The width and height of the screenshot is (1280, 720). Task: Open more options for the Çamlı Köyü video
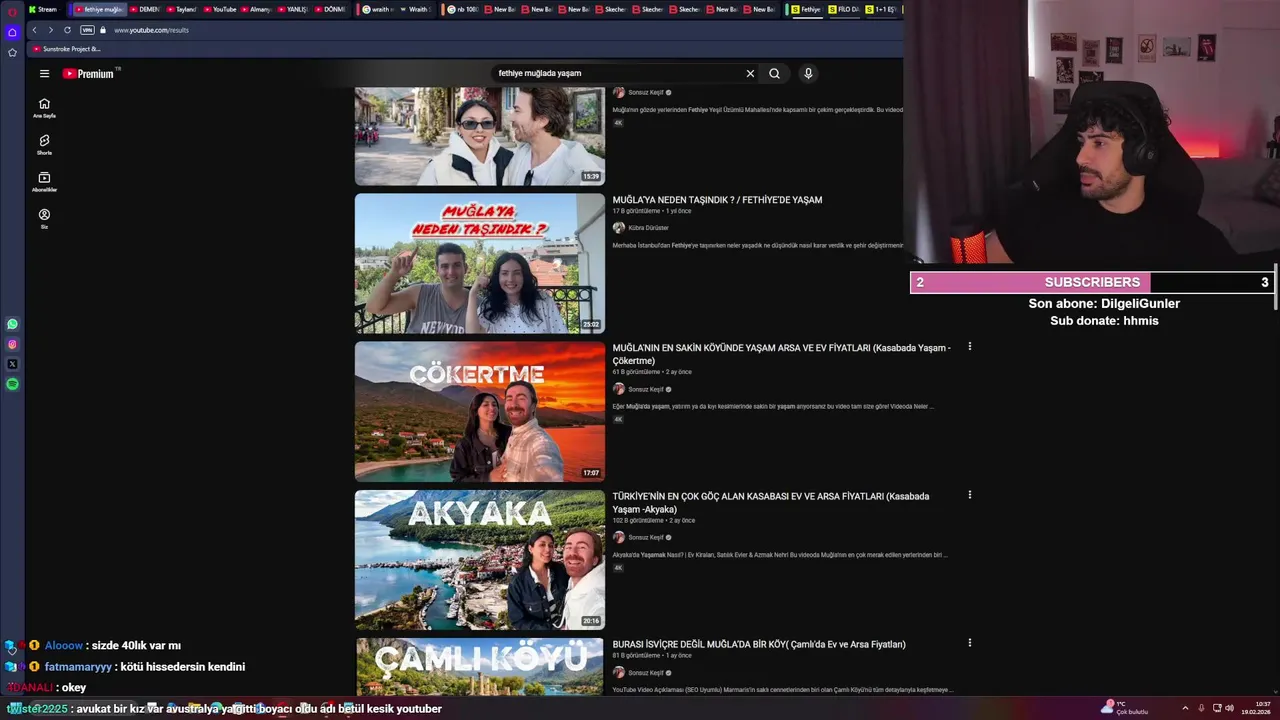pyautogui.click(x=969, y=643)
